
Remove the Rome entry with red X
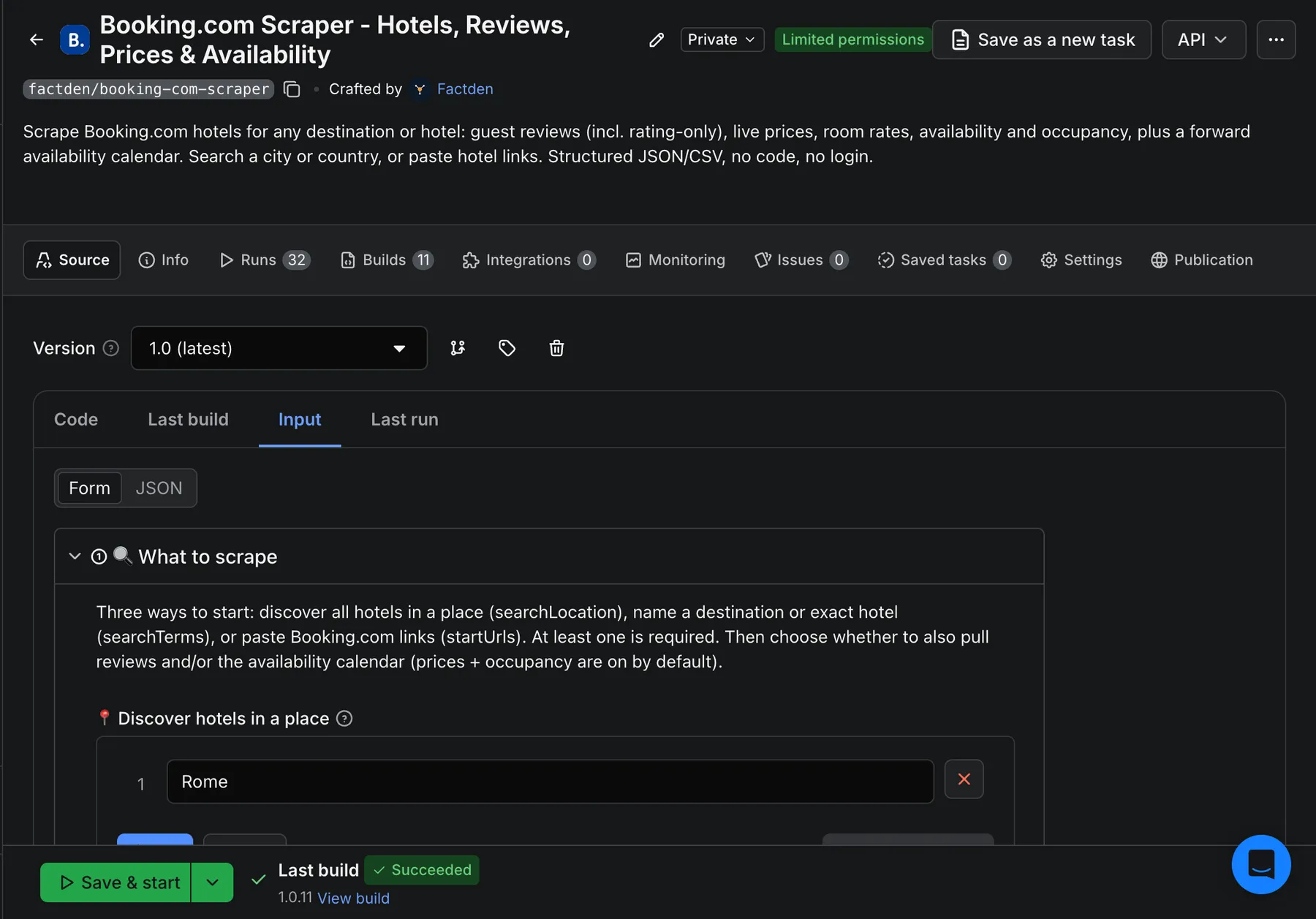tap(964, 779)
